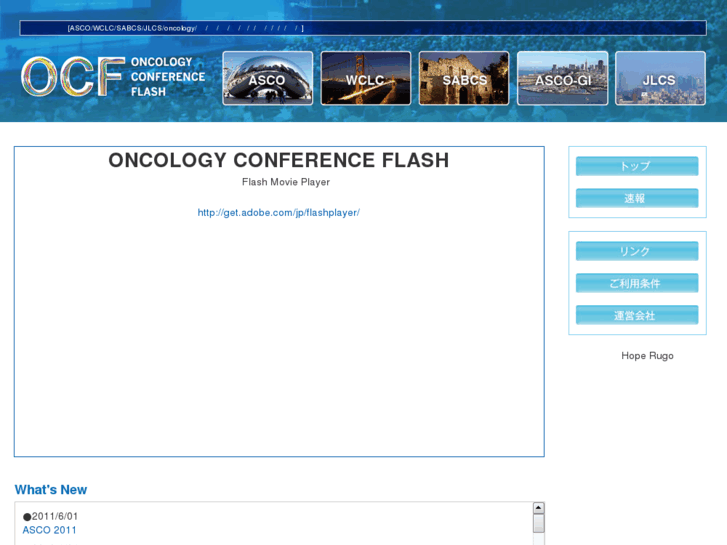Open the ASCO 2011 news link
Viewport: 727px width, 545px height.
point(50,530)
